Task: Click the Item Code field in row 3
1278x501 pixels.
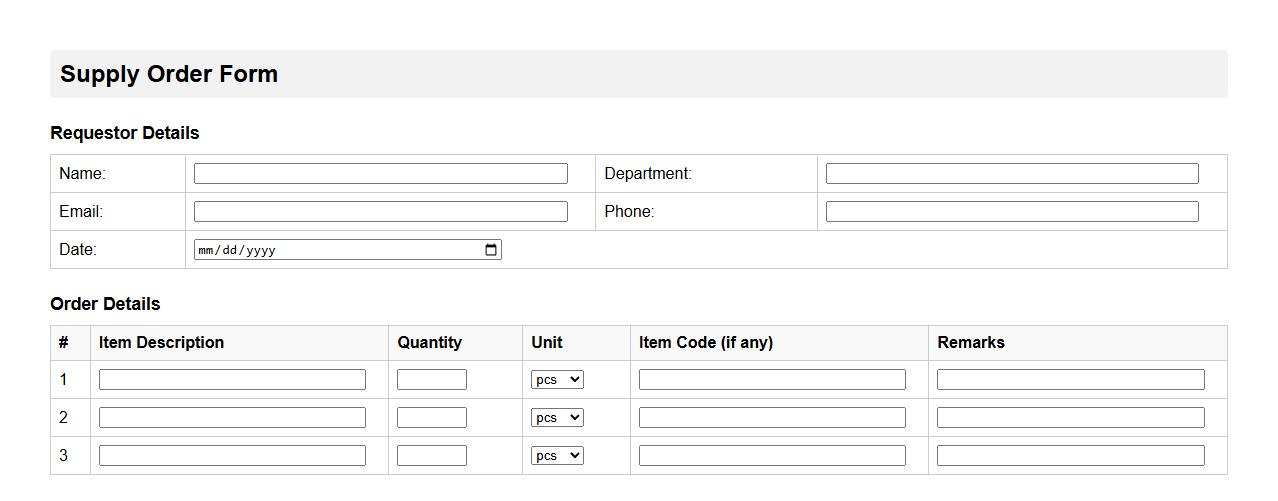Action: coord(772,456)
